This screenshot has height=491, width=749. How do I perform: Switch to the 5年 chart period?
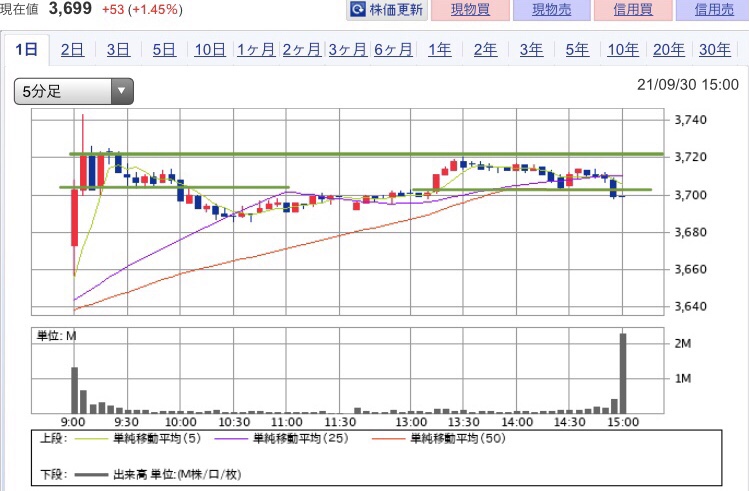click(577, 50)
